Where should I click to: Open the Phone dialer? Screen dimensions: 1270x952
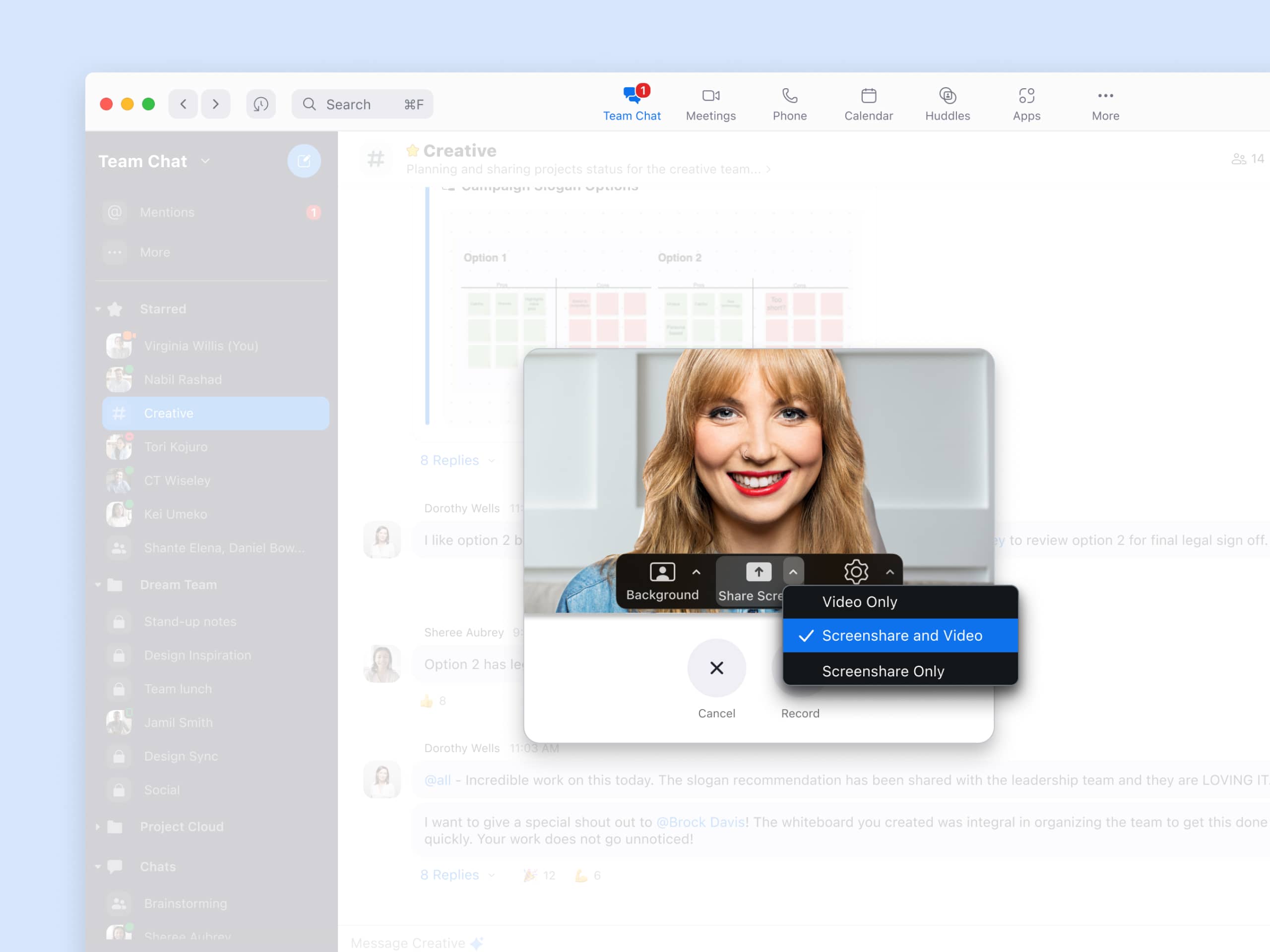(789, 104)
